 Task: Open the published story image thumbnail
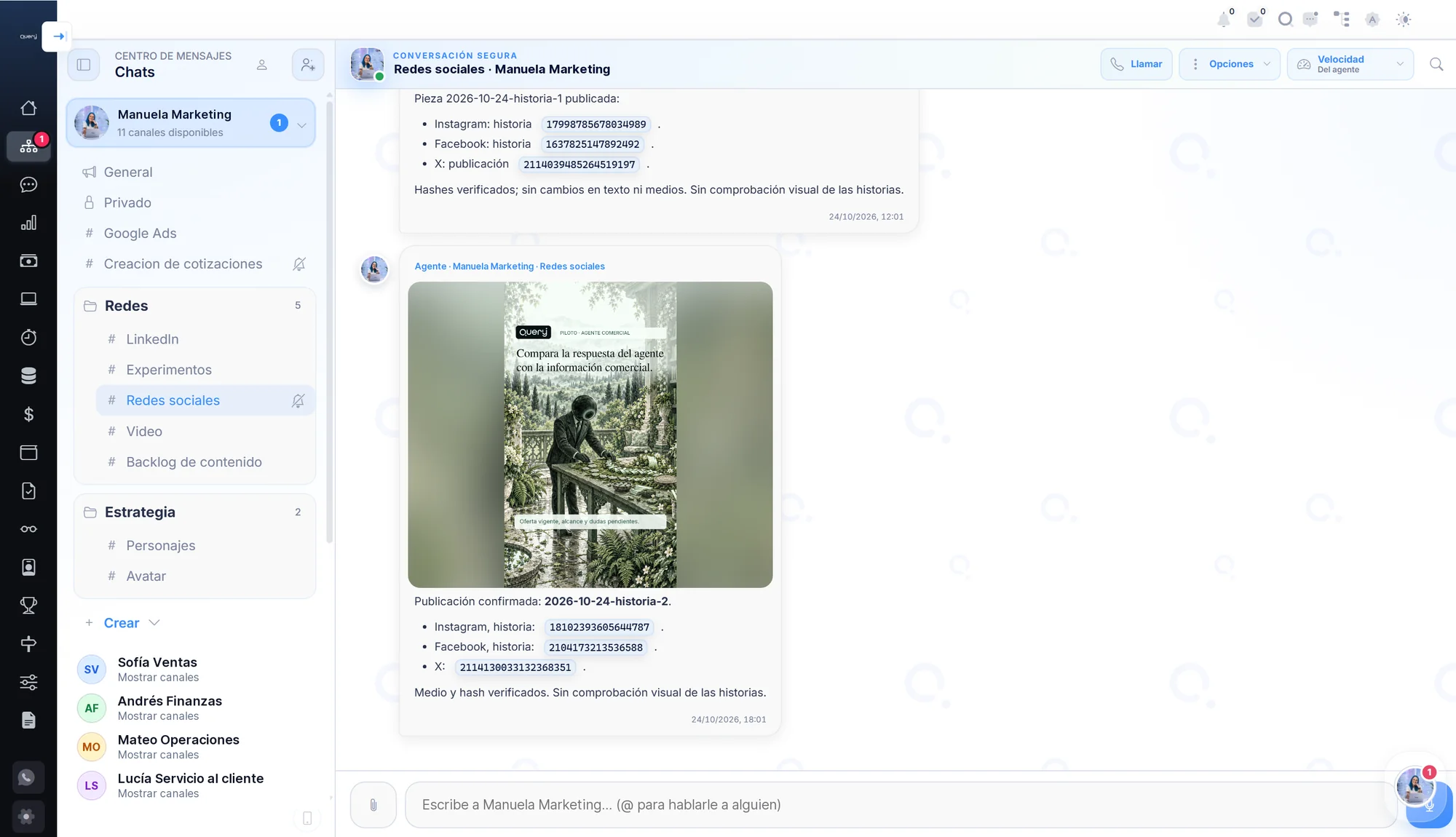[x=590, y=435]
